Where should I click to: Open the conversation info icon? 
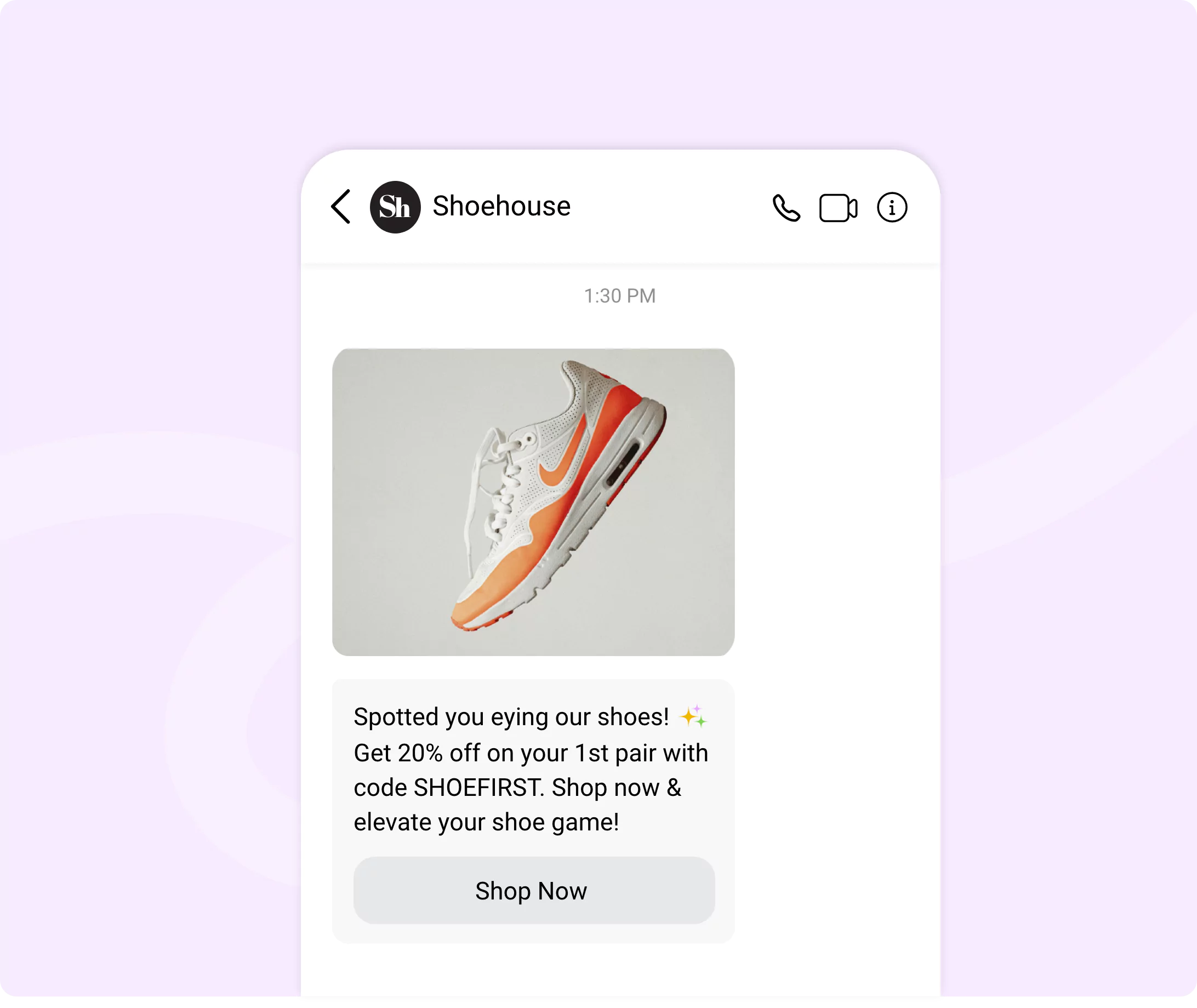pos(892,207)
